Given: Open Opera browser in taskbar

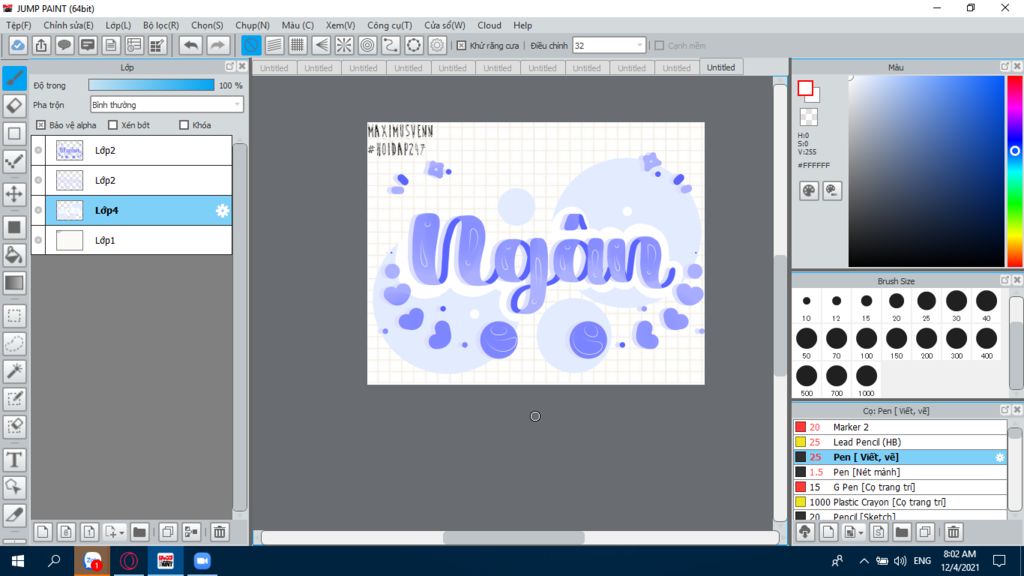Looking at the screenshot, I should pos(129,561).
